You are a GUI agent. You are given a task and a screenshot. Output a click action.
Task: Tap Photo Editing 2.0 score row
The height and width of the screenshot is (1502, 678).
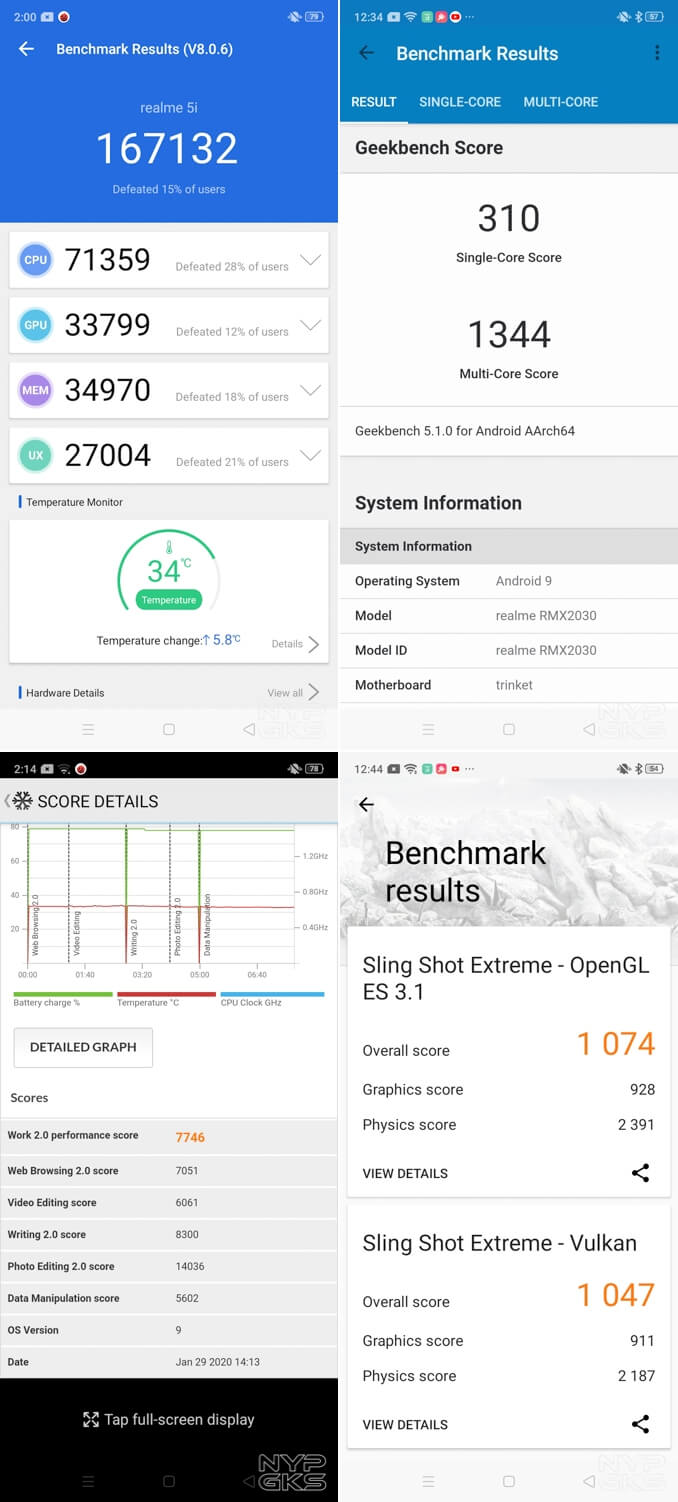[x=169, y=1266]
